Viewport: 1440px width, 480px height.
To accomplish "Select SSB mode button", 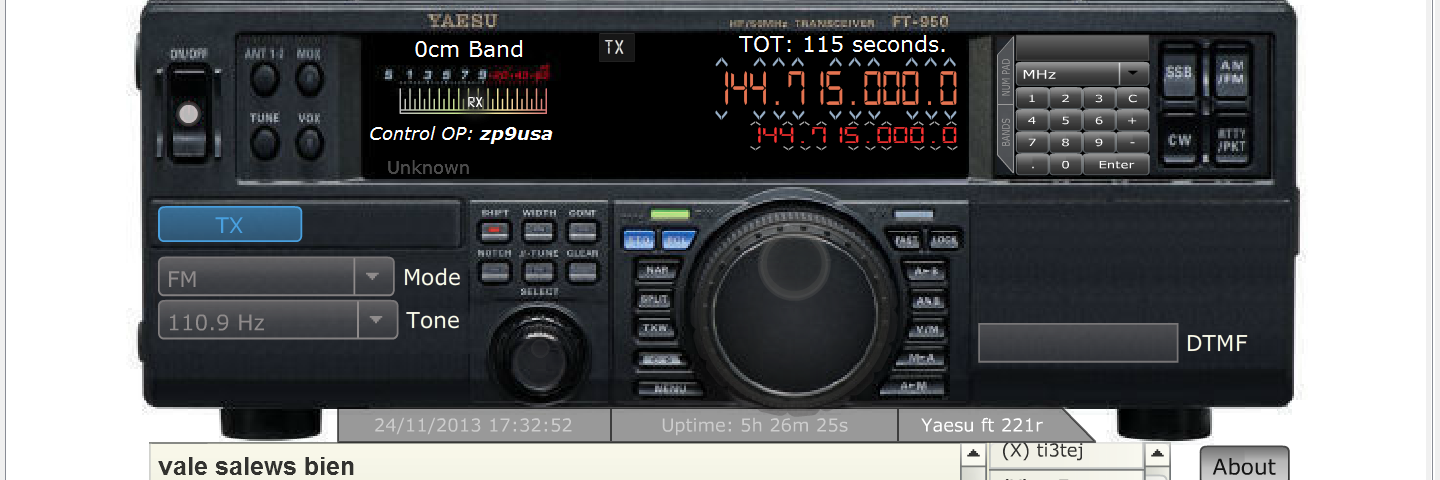I will [1180, 74].
